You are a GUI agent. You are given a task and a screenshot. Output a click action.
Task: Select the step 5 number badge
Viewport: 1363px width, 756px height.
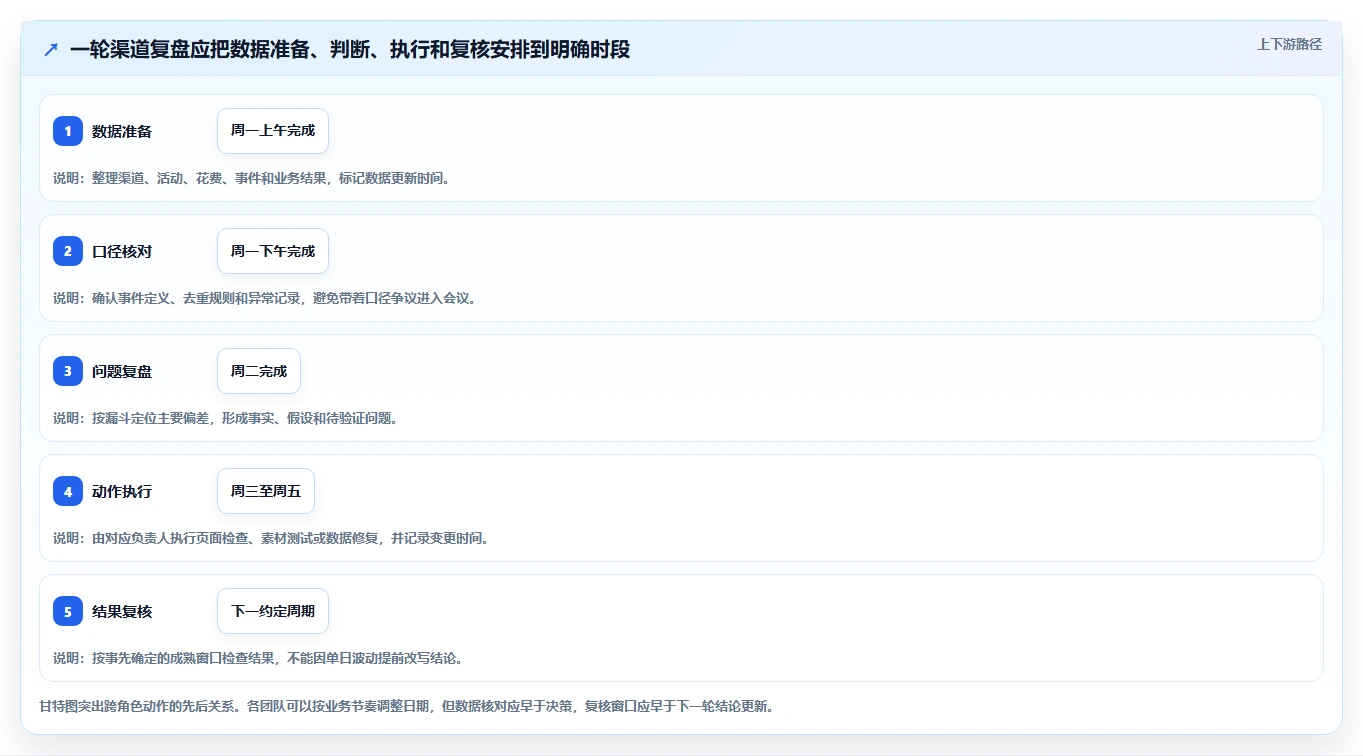click(68, 611)
